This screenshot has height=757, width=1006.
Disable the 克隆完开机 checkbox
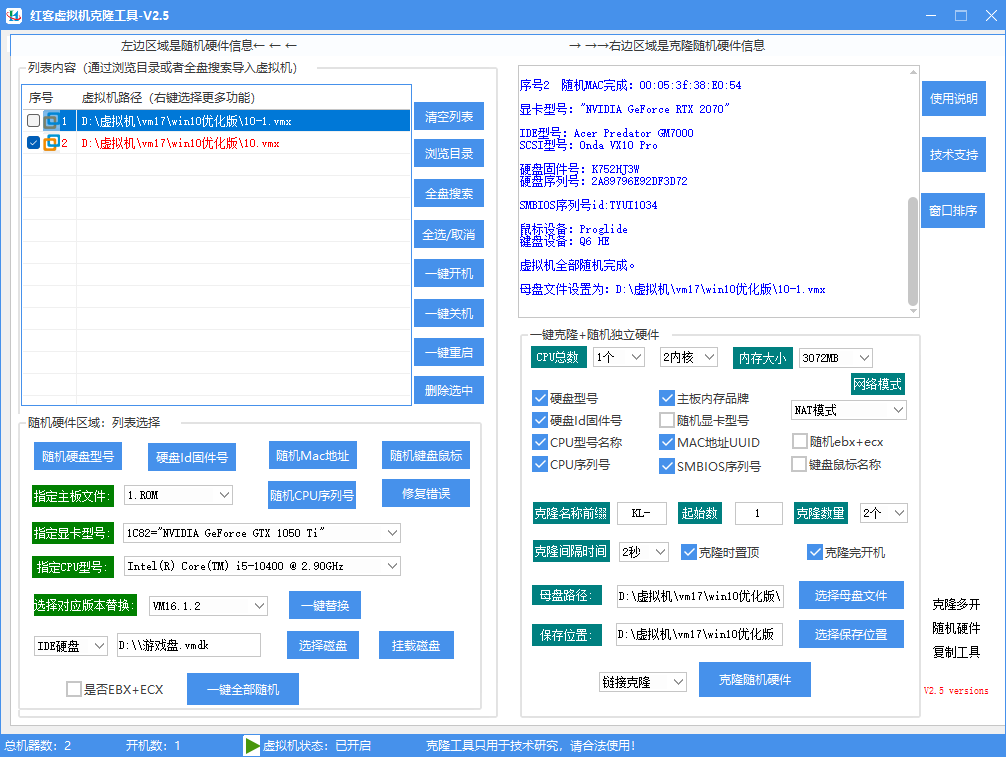click(815, 552)
